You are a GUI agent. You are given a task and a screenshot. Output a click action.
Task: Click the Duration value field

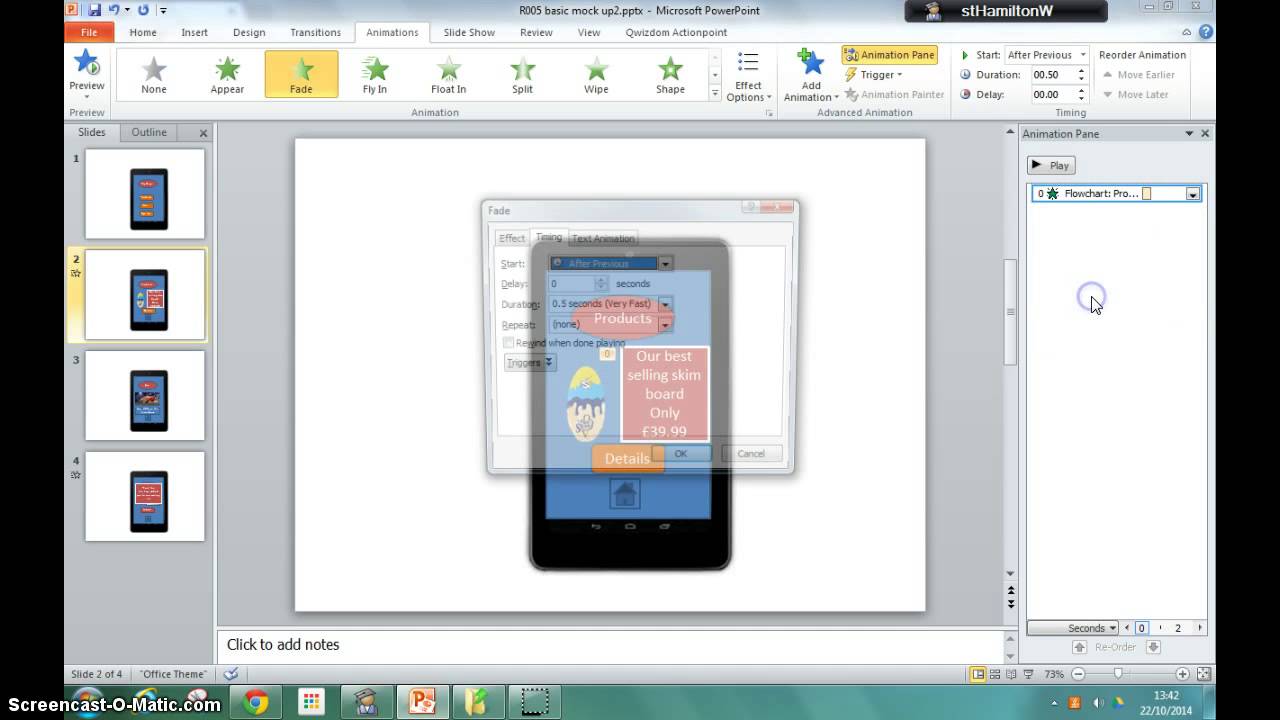(1051, 75)
